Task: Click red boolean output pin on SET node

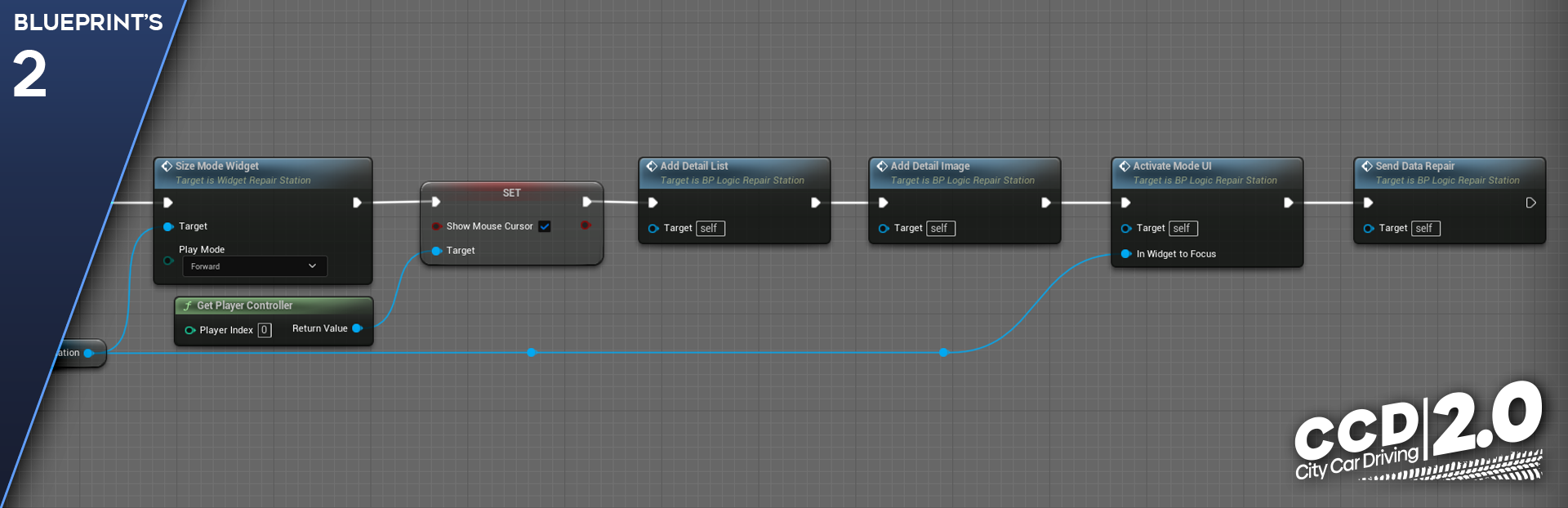Action: point(586,225)
